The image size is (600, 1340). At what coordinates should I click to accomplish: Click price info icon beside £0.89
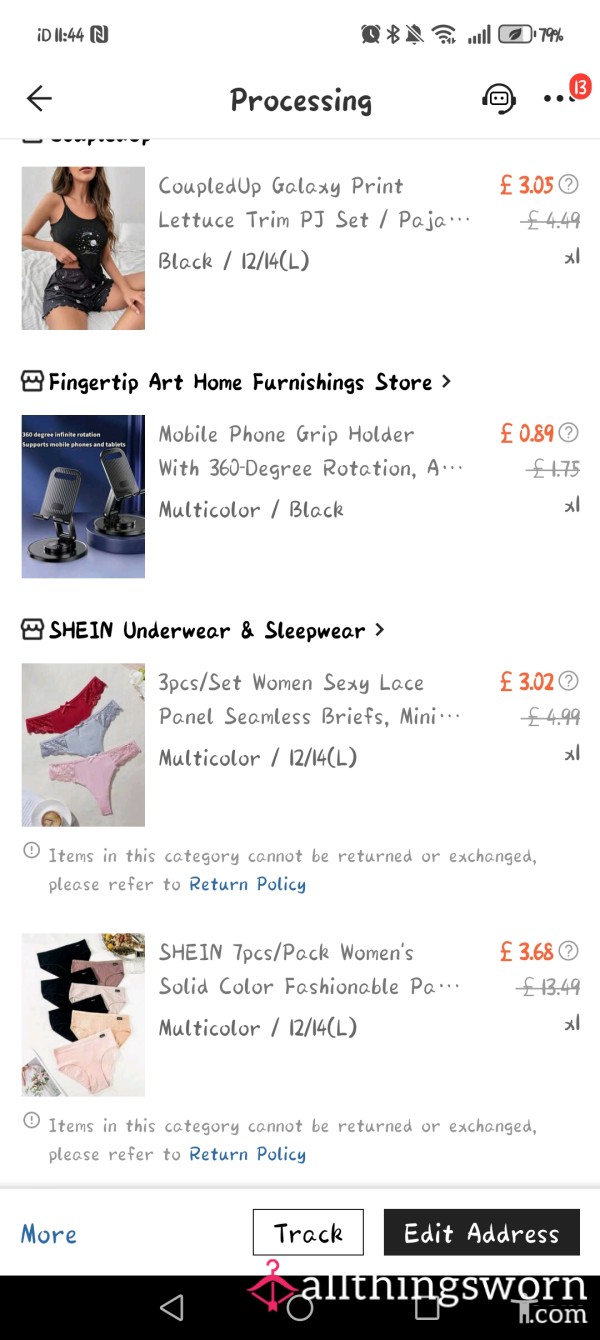(x=568, y=433)
